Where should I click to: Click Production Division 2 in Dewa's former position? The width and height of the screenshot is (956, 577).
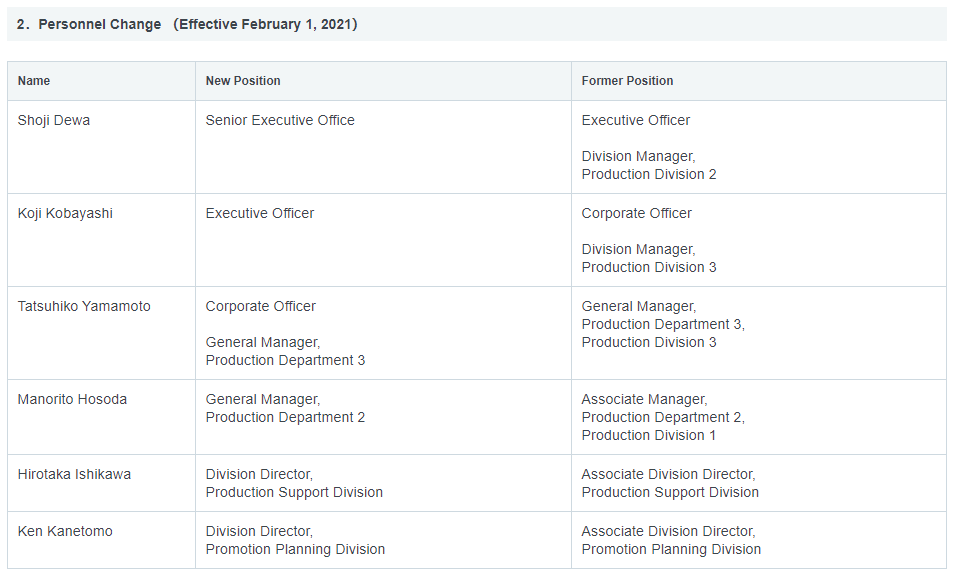pyautogui.click(x=649, y=174)
